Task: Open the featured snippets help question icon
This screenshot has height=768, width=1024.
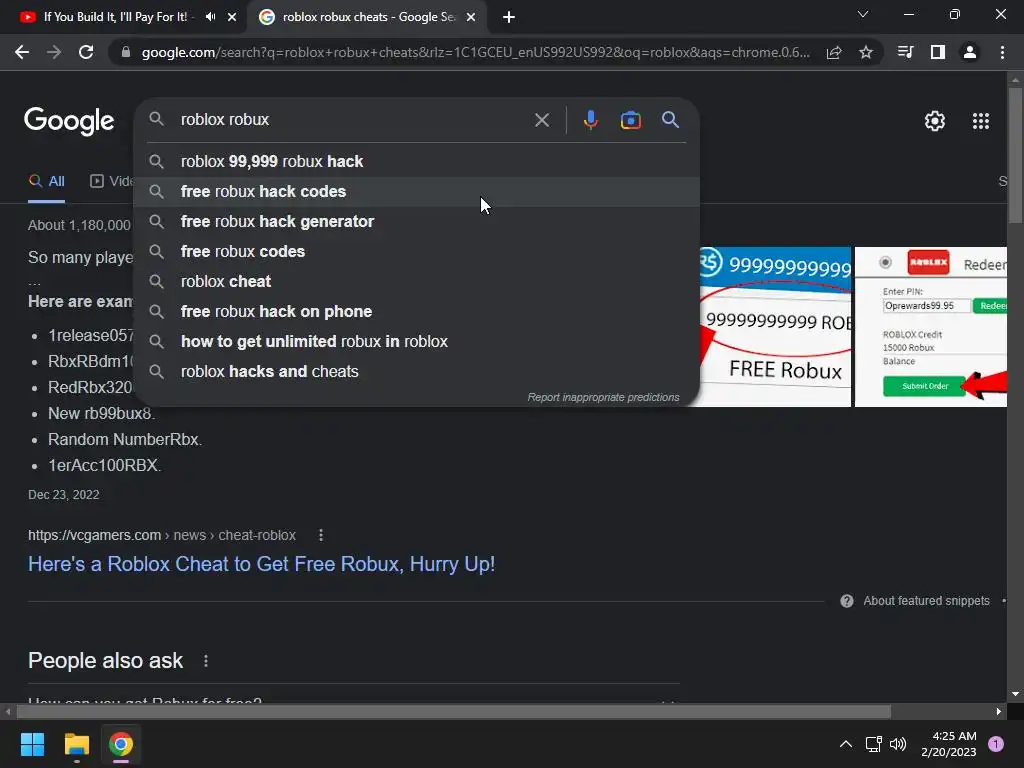Action: click(x=846, y=601)
